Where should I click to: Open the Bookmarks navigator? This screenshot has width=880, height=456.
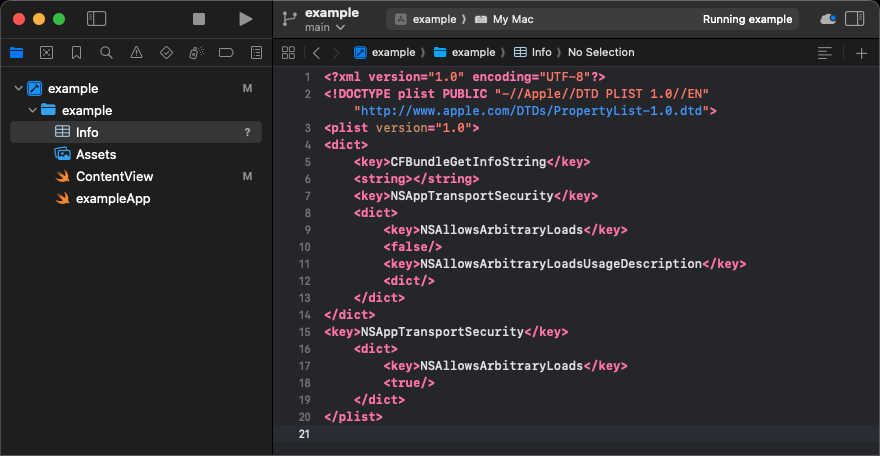pos(76,52)
